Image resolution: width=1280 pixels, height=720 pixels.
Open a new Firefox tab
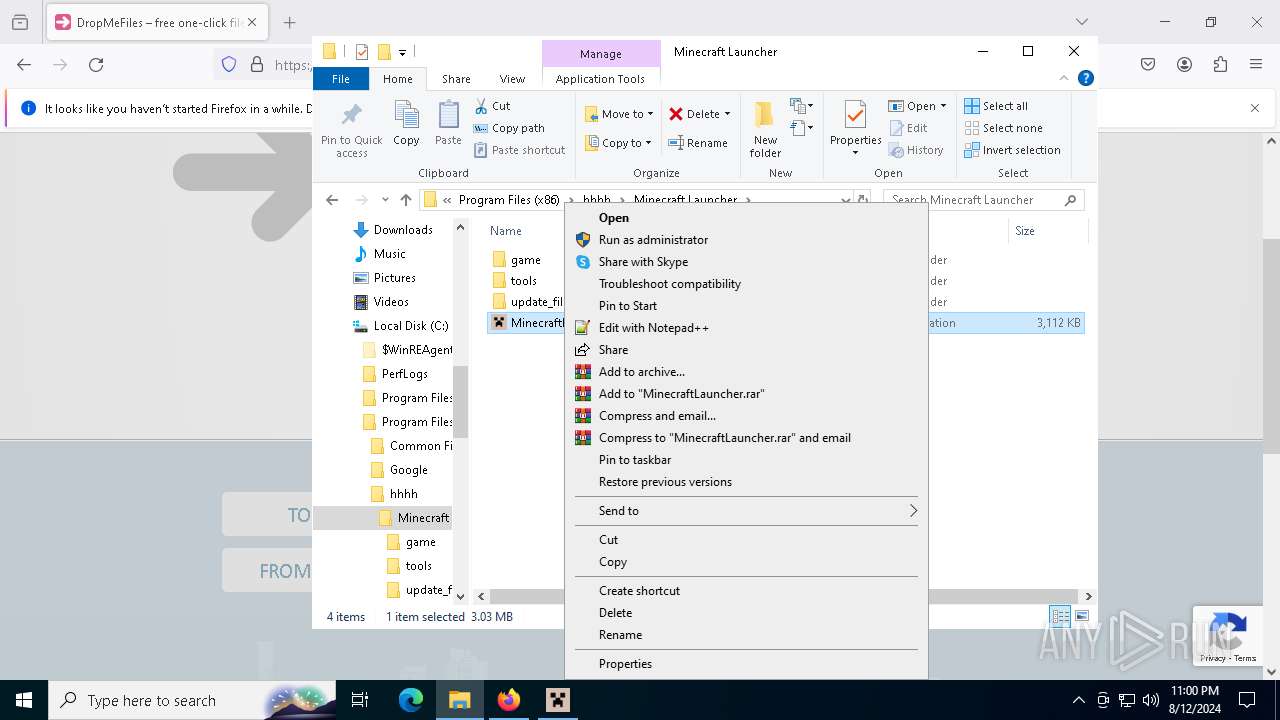click(289, 22)
